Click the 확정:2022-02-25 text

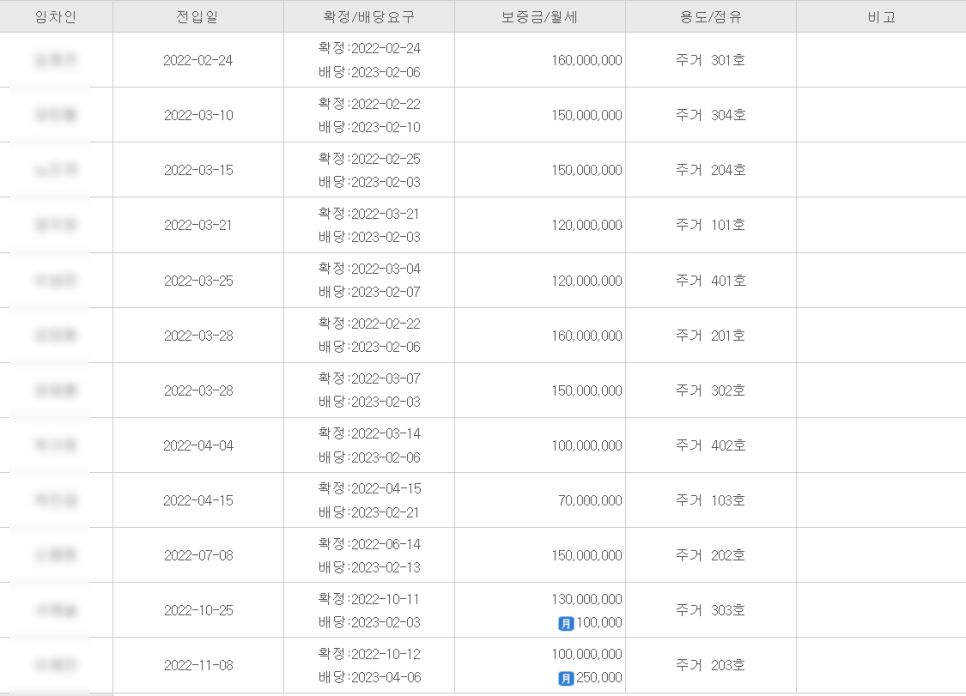click(x=369, y=159)
